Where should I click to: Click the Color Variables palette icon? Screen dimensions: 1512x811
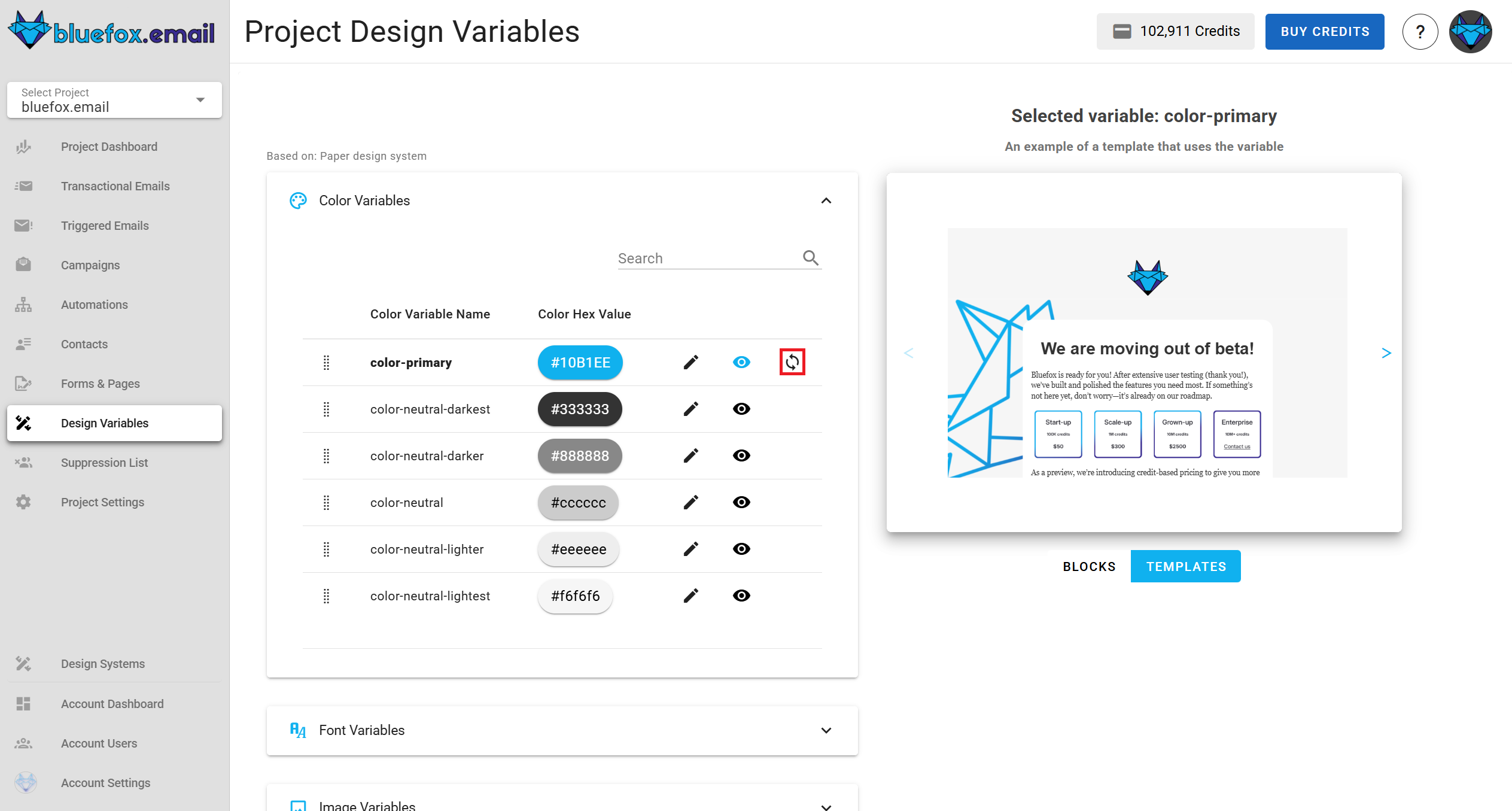[x=298, y=201]
